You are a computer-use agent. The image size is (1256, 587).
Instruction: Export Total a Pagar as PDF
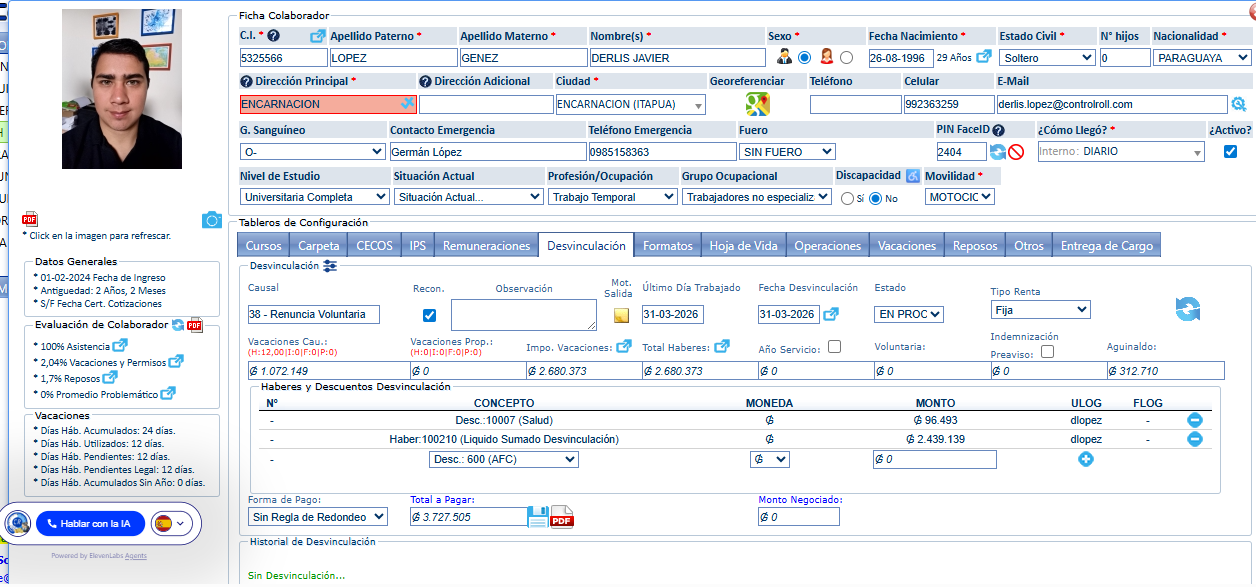click(x=562, y=517)
